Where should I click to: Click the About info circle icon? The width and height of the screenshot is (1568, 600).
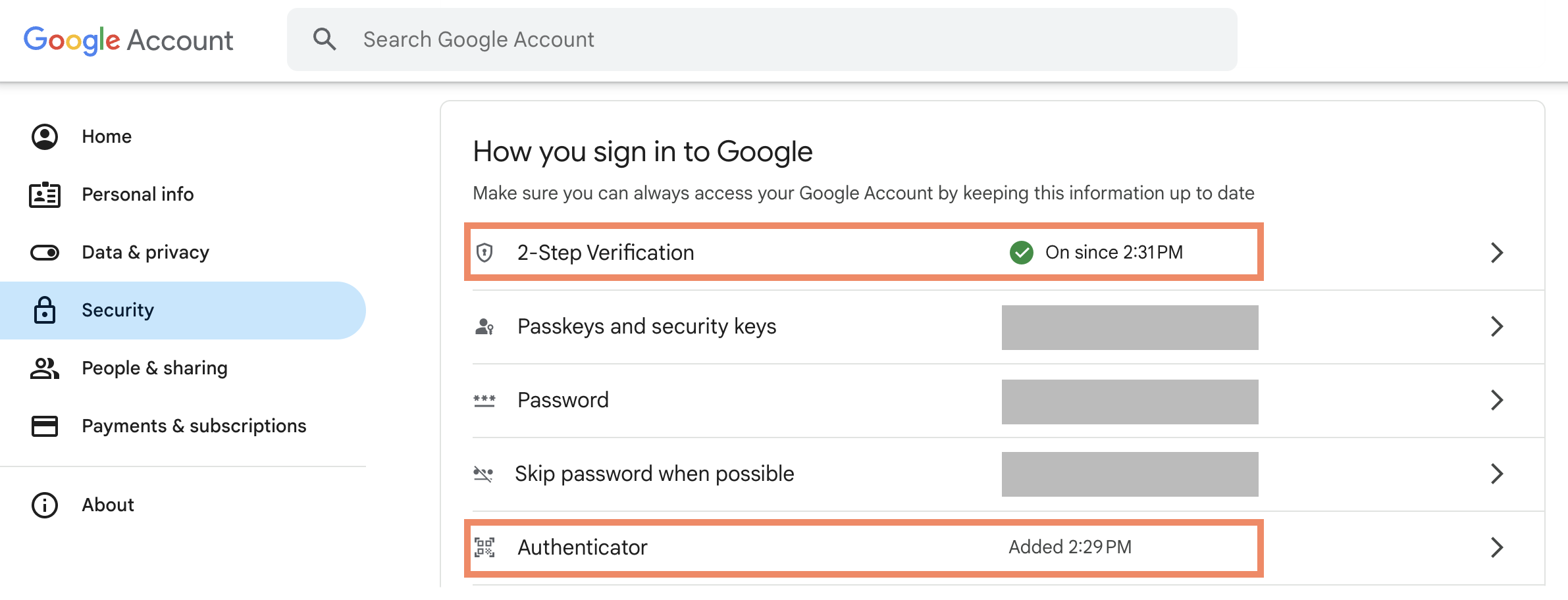click(45, 505)
